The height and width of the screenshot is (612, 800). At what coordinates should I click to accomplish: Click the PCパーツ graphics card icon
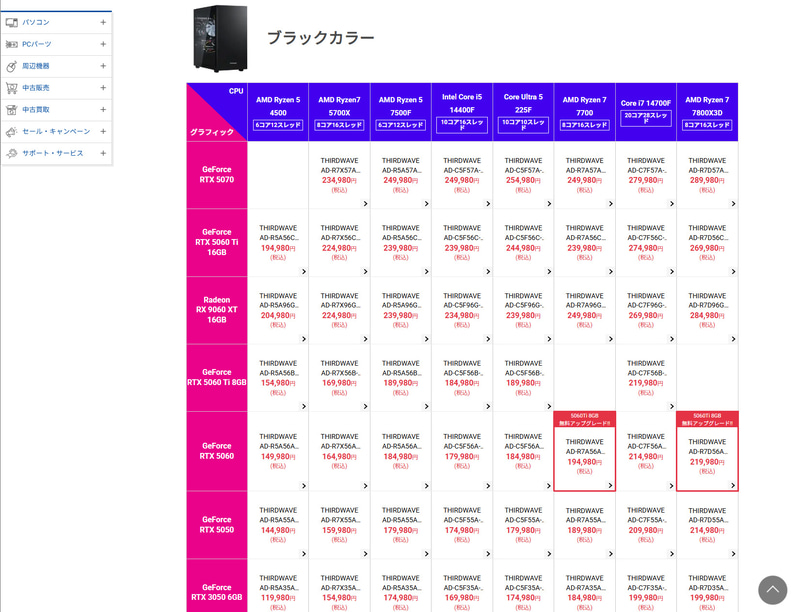click(12, 44)
